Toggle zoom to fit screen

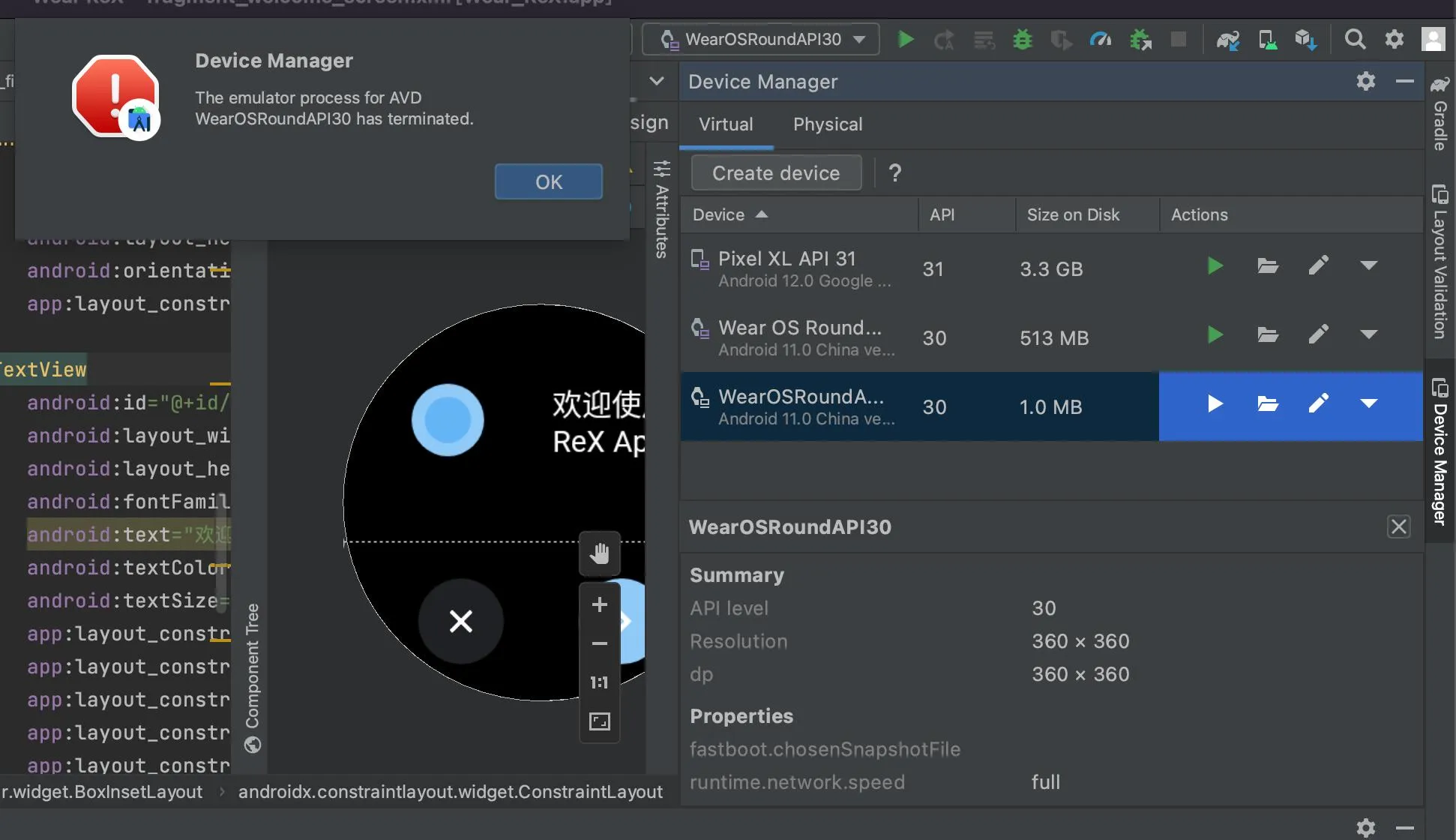[x=599, y=721]
